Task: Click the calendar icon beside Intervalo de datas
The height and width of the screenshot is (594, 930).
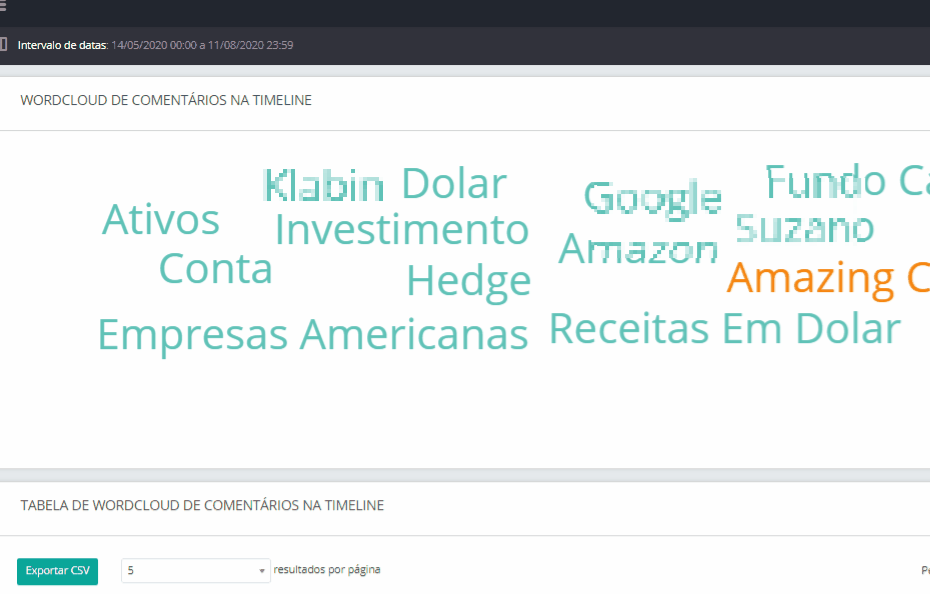Action: 3,45
